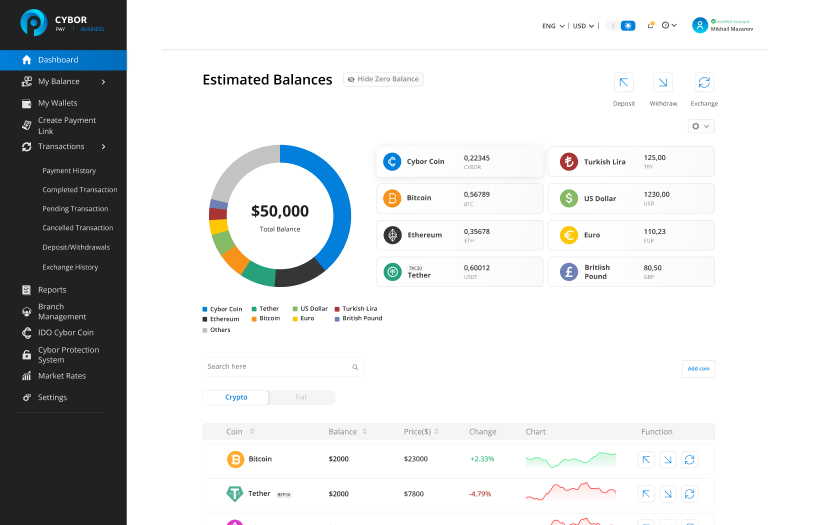Click the withdraw icon in the Bitcoin row

point(668,460)
